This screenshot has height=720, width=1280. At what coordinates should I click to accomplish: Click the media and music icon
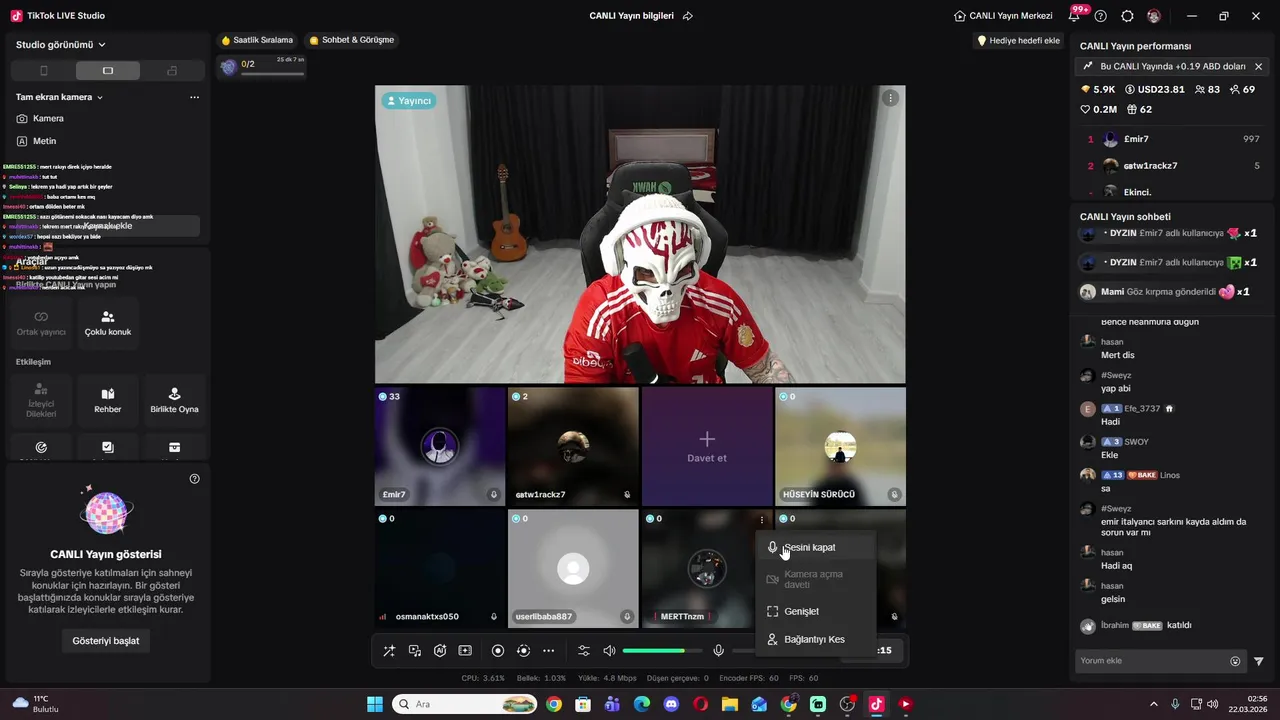(415, 651)
